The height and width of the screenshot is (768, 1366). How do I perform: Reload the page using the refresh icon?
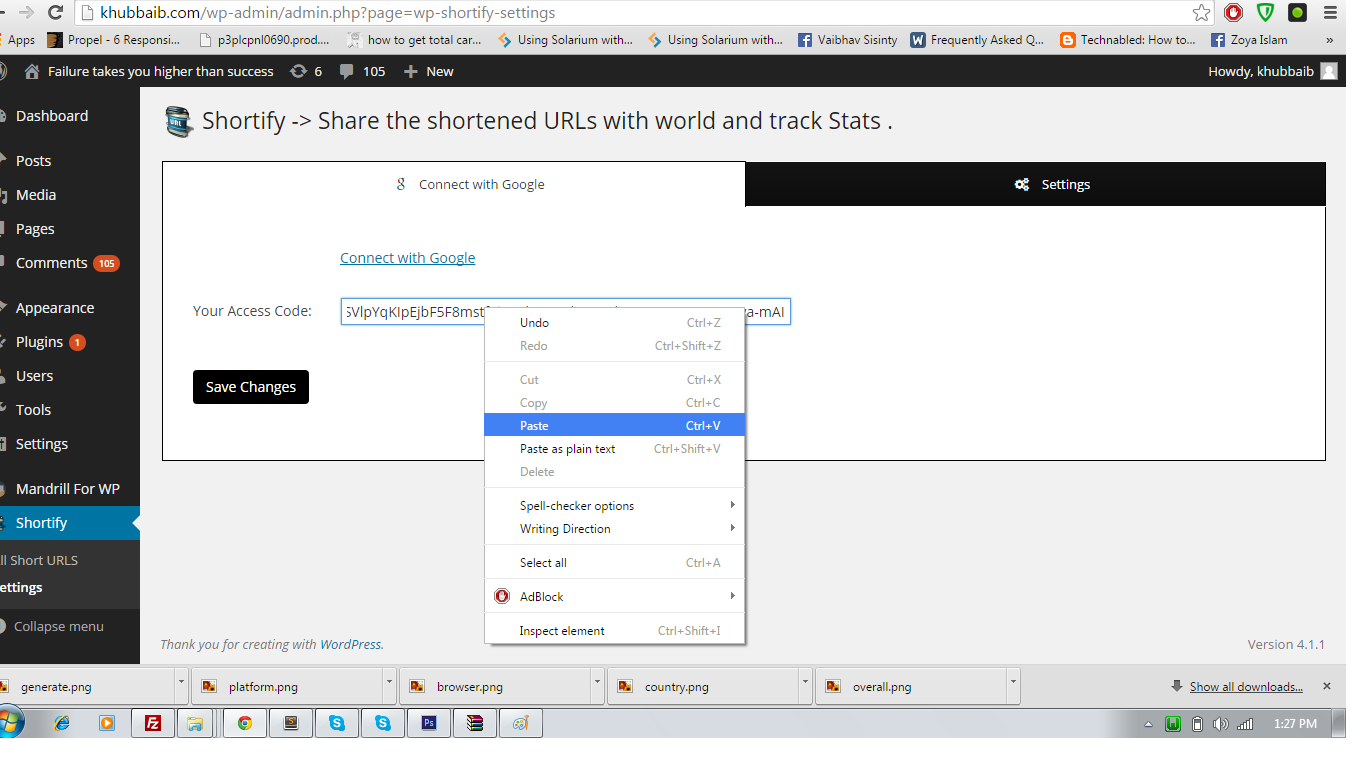pos(56,13)
